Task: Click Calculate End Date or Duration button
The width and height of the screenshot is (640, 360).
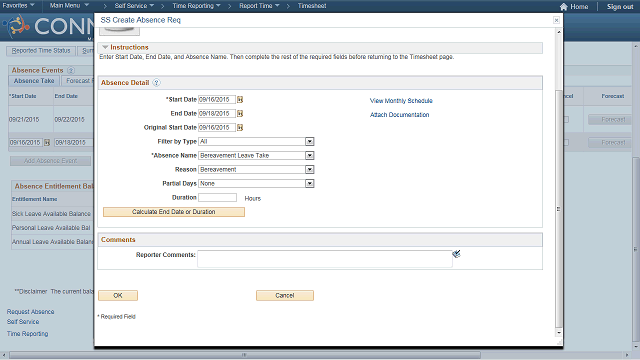Action: pos(174,212)
